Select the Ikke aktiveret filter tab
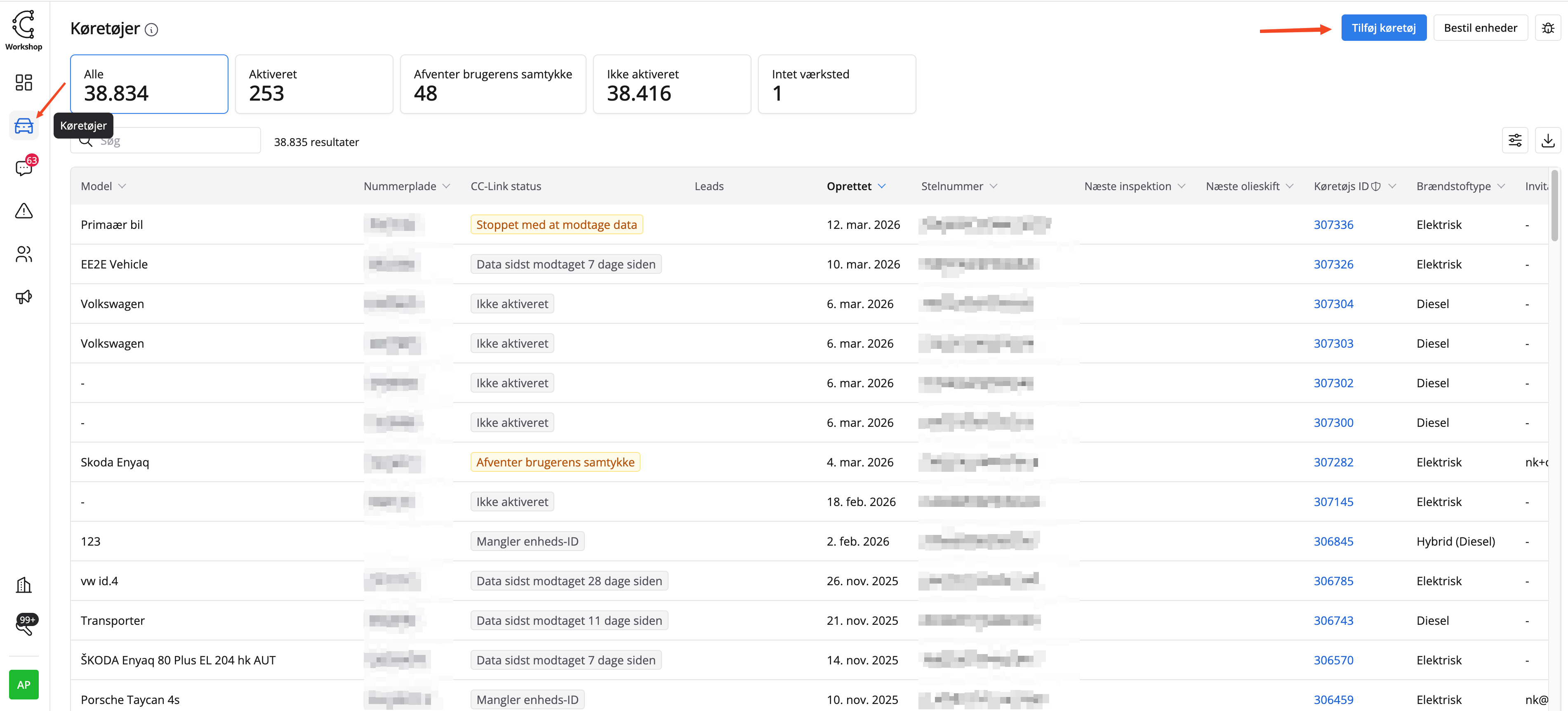The width and height of the screenshot is (1568, 711). (x=671, y=84)
